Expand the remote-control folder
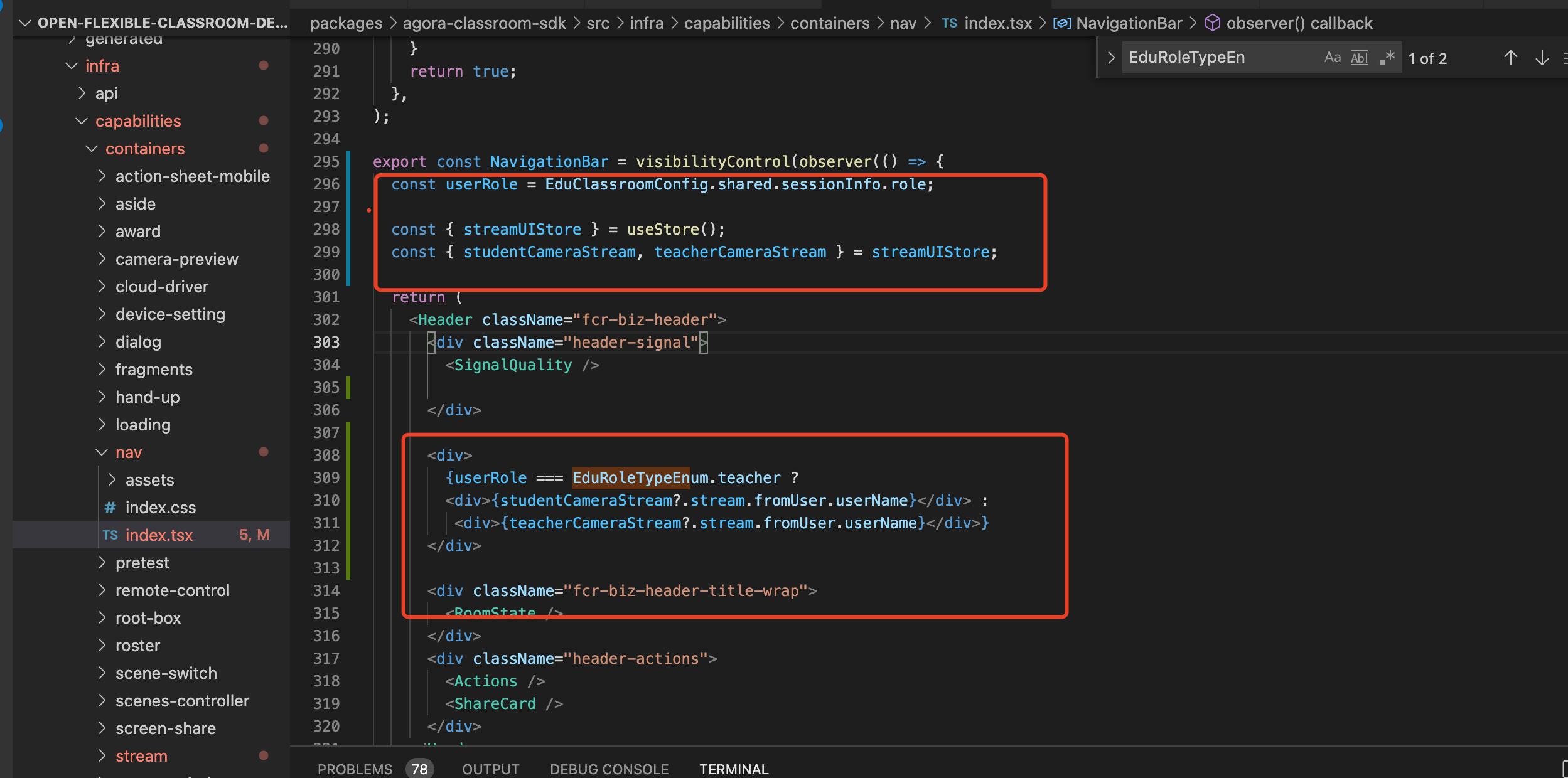Viewport: 1568px width, 778px height. click(102, 590)
